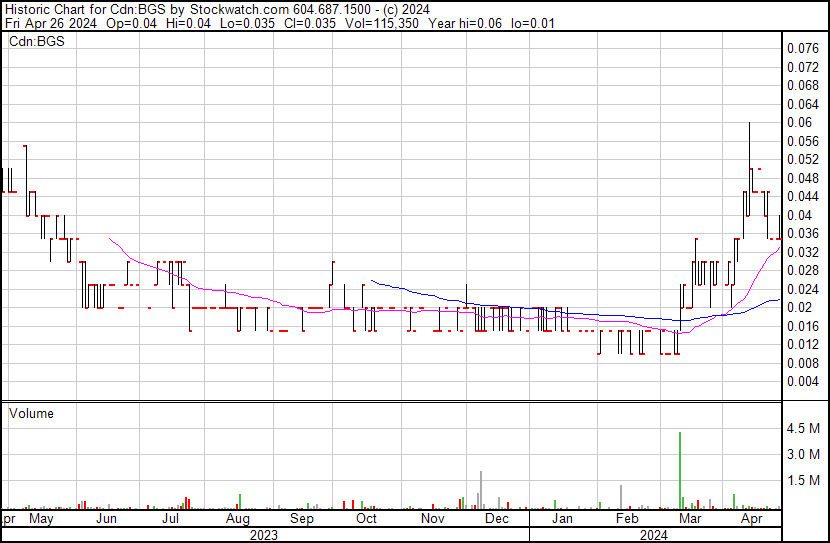The width and height of the screenshot is (830, 543).
Task: Click the Jul month label
Action: (x=170, y=519)
